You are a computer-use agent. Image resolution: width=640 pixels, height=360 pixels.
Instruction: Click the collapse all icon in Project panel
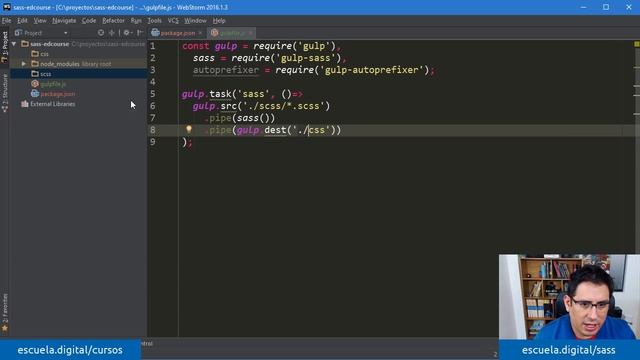(111, 33)
